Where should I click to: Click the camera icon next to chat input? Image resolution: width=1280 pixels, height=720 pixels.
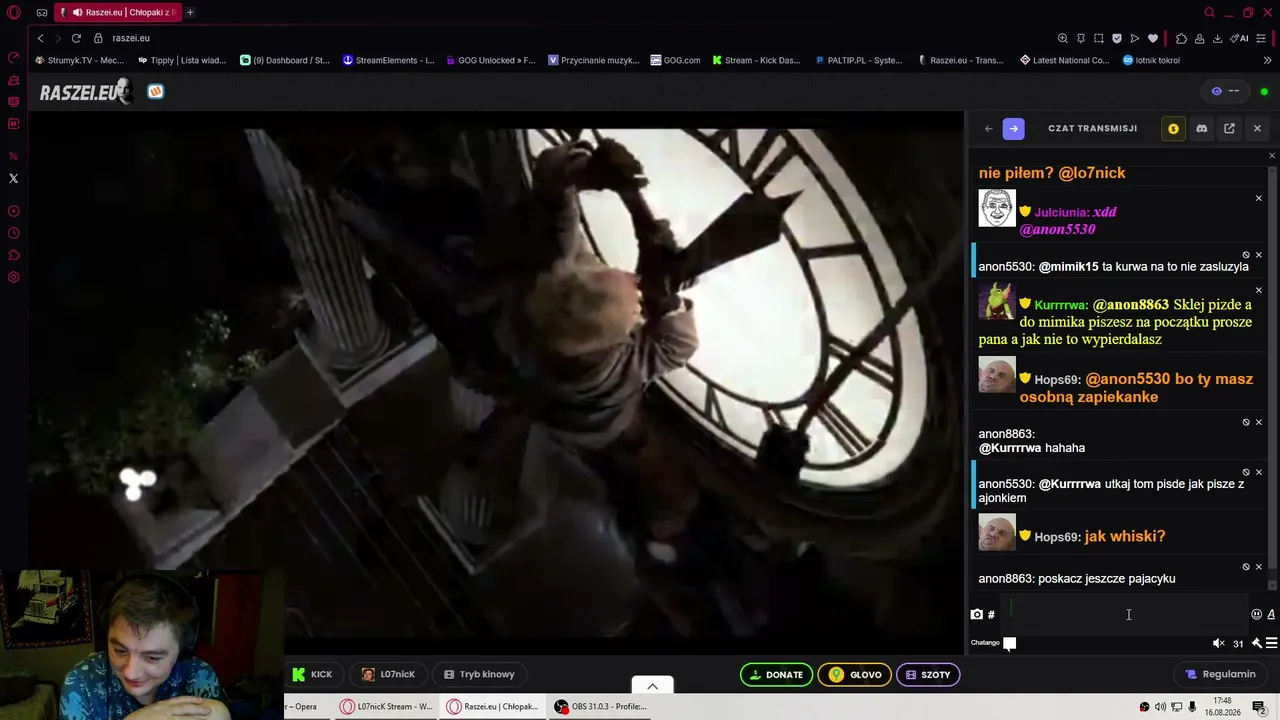coord(977,615)
